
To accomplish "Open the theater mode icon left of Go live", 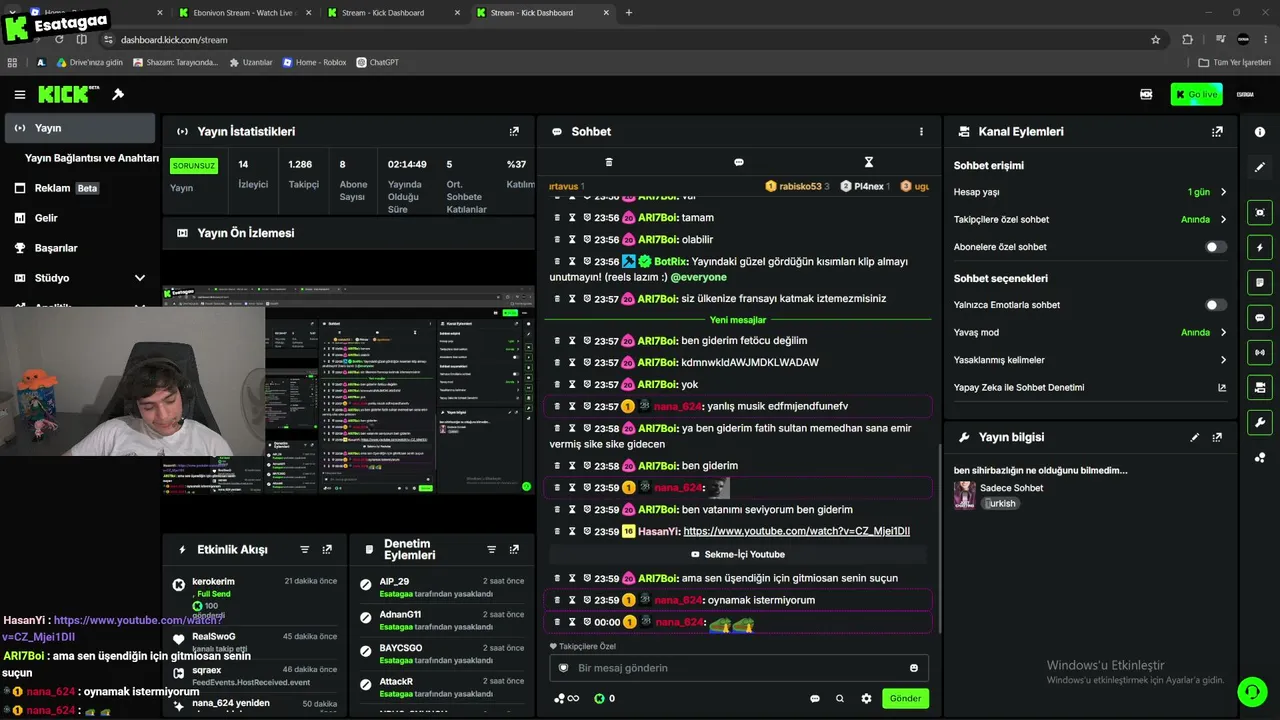I will (x=1146, y=94).
